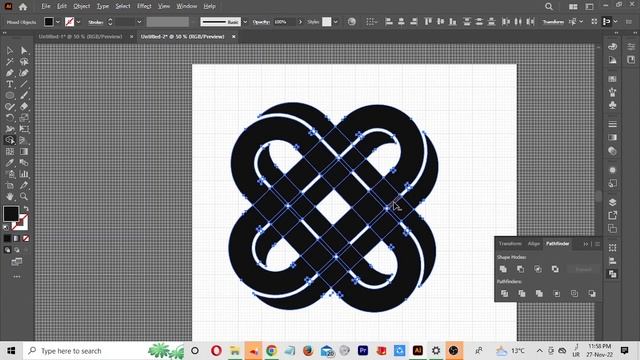Image resolution: width=640 pixels, height=360 pixels.
Task: Click Minus Front in Pathfinder panel
Action: (520, 269)
